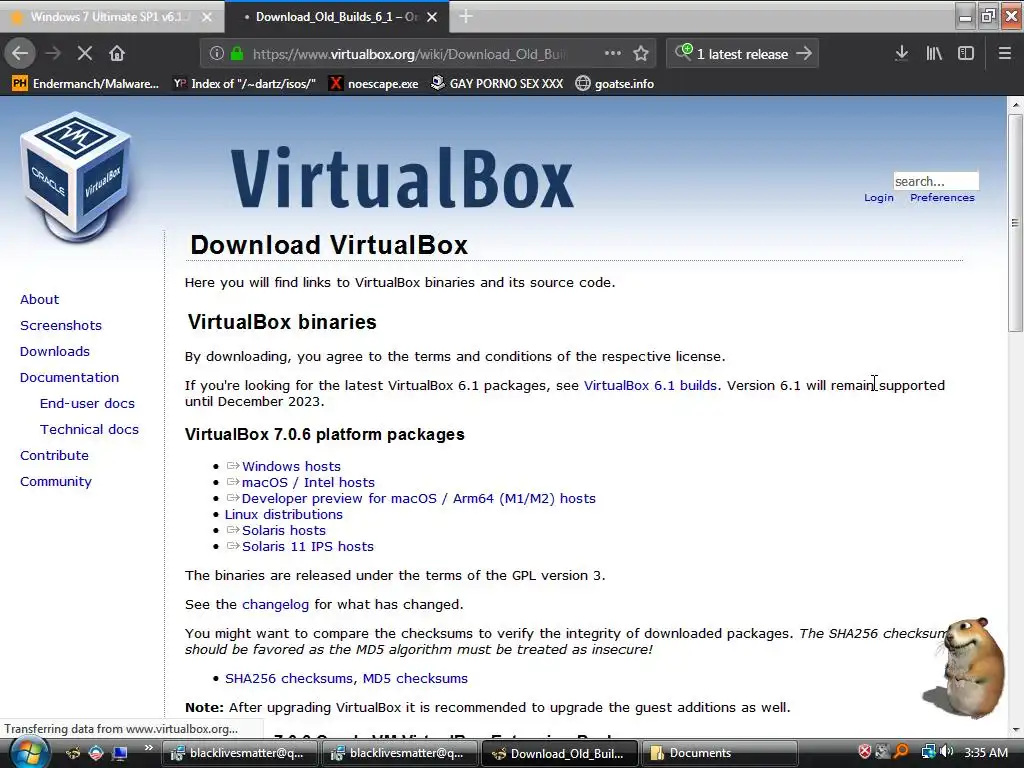The image size is (1024, 768).
Task: Click the green padlock security icon
Action: [237, 54]
